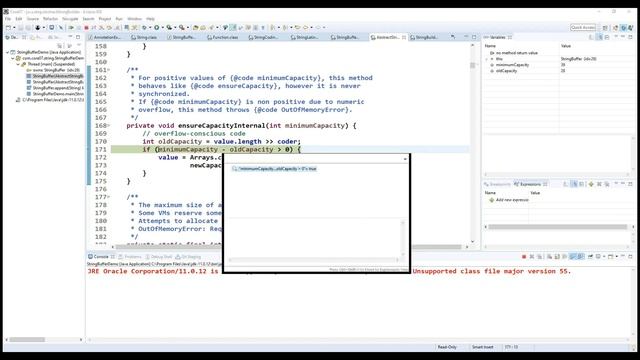Click Remove All Expressions icon in Expressions toolbar
This screenshot has height=360, width=640.
click(607, 184)
